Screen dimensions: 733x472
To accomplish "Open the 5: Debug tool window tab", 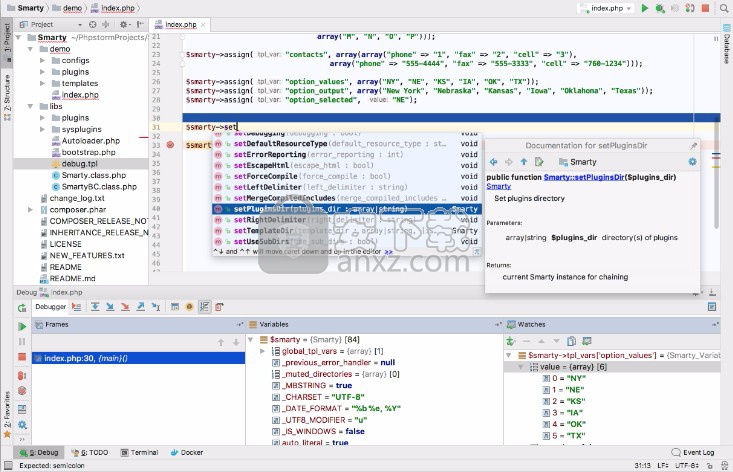I will pos(39,452).
